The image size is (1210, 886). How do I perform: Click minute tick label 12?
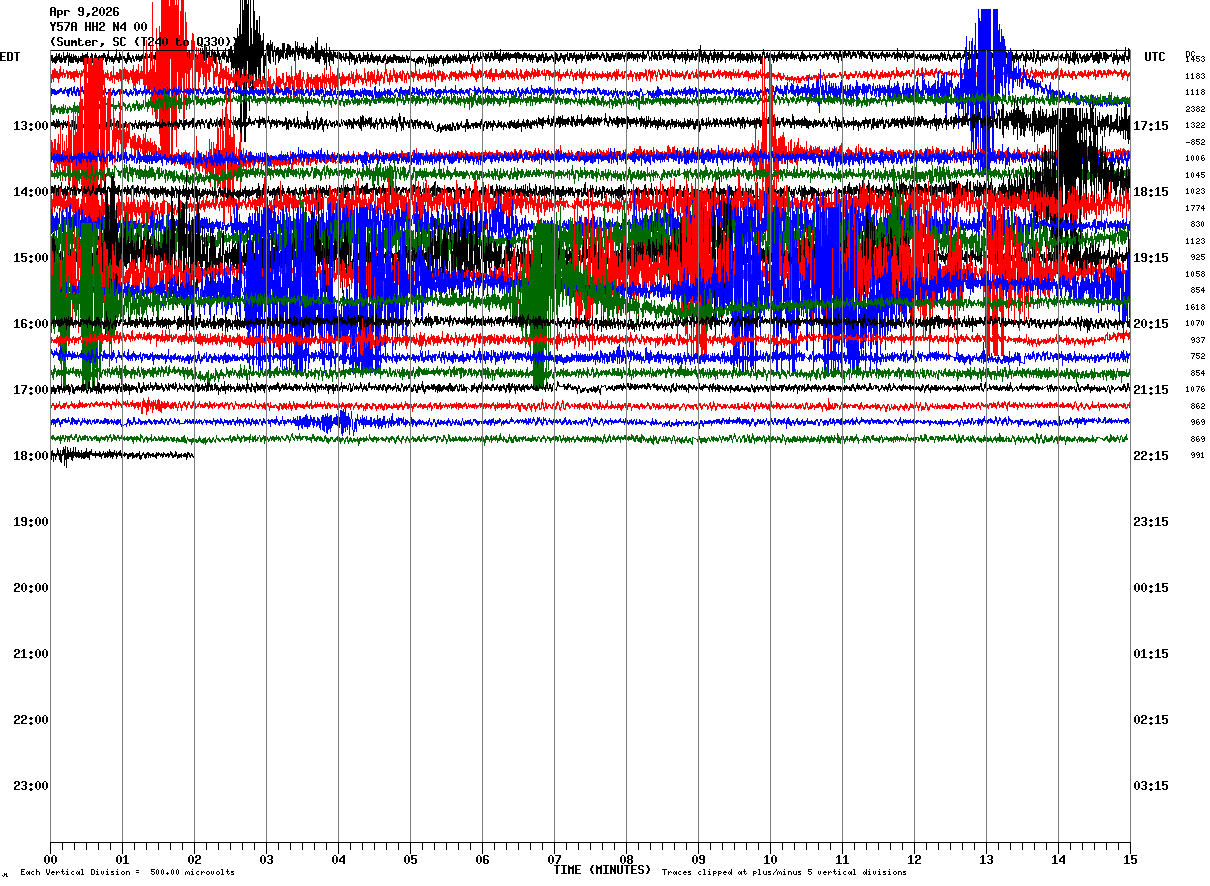coord(914,859)
